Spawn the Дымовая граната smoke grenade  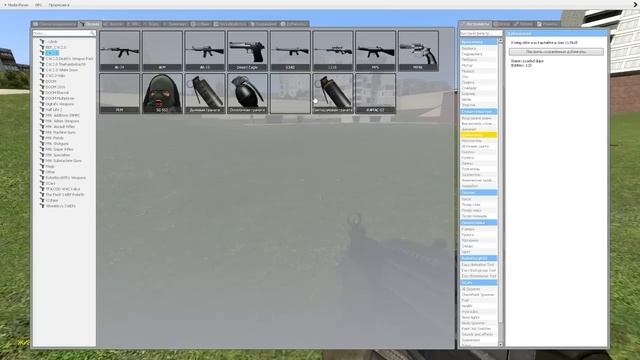[204, 93]
